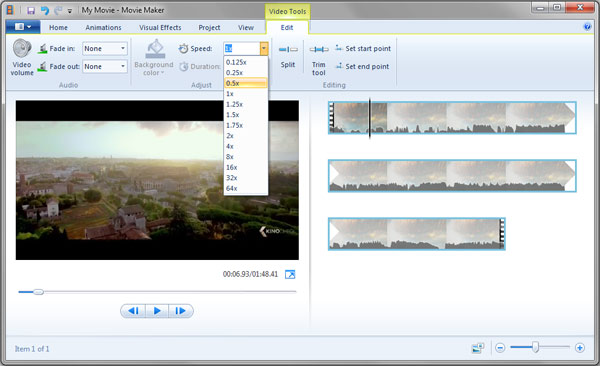Click the Fade in icon

pos(43,49)
